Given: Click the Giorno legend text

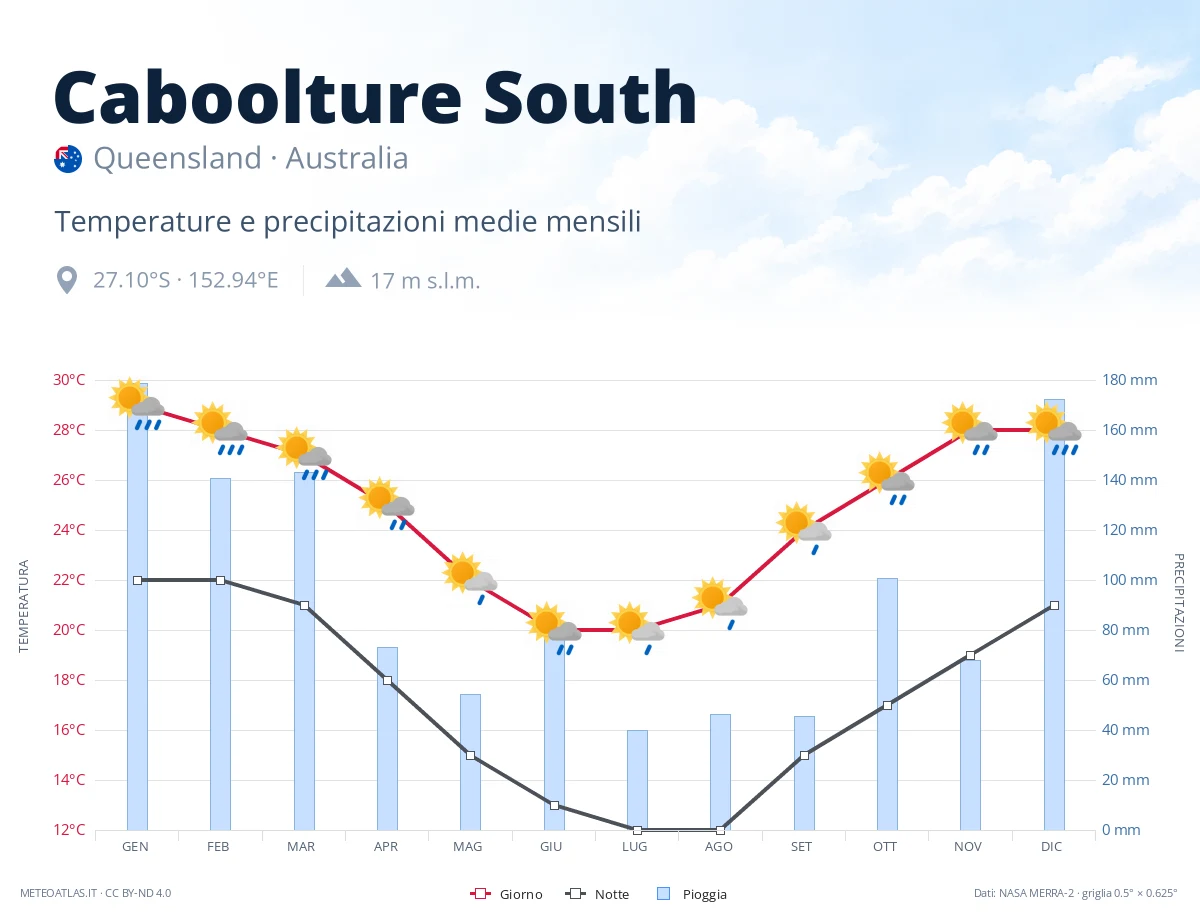Looking at the screenshot, I should click(521, 894).
